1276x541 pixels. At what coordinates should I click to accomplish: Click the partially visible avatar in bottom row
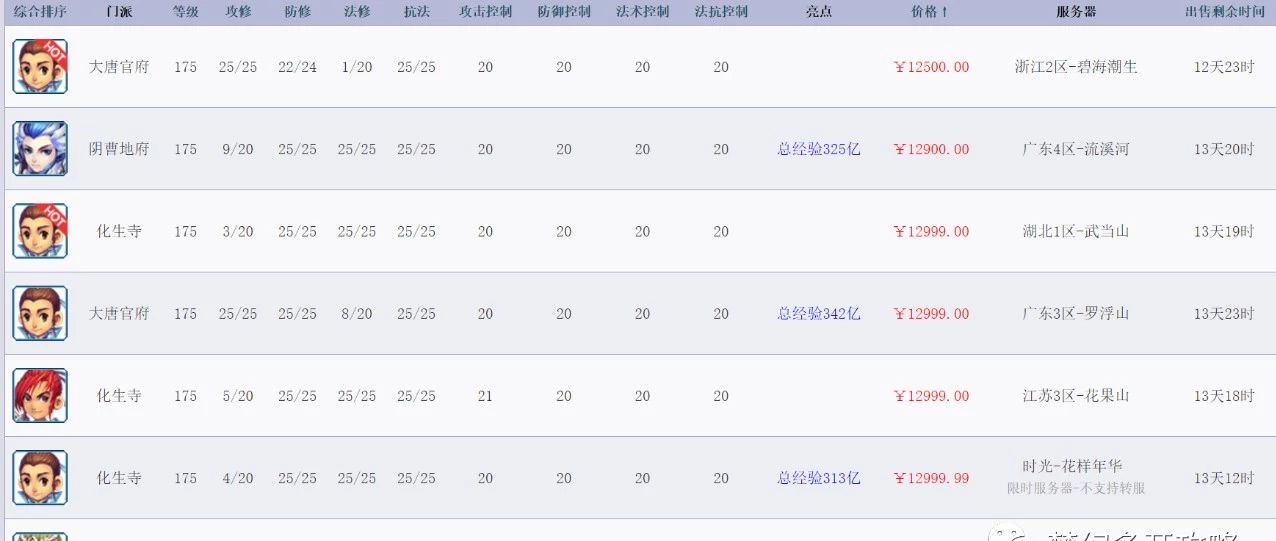[40, 536]
